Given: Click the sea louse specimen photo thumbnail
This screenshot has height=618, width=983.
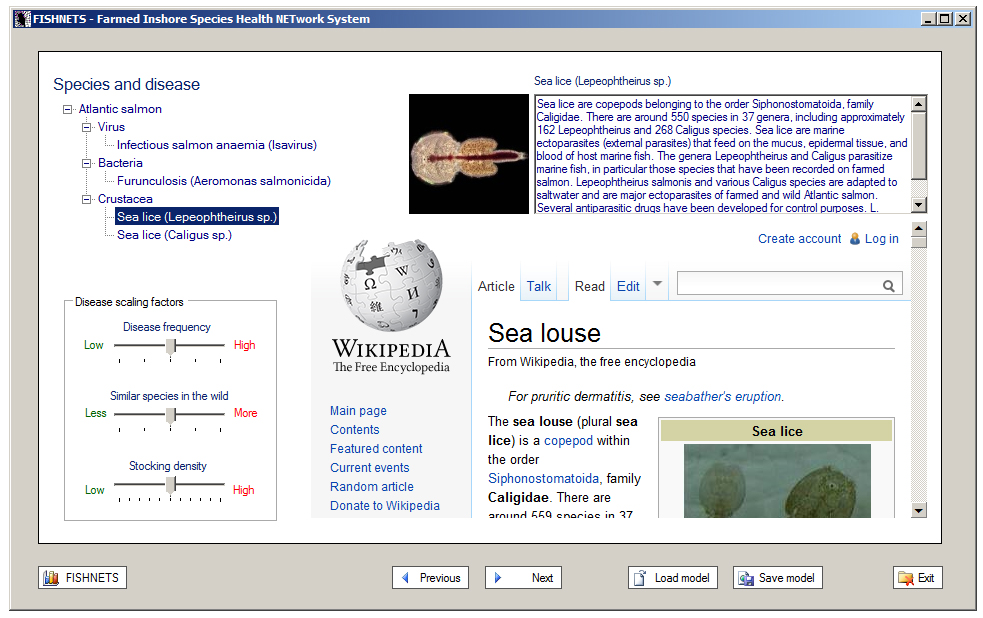Looking at the screenshot, I should [469, 154].
